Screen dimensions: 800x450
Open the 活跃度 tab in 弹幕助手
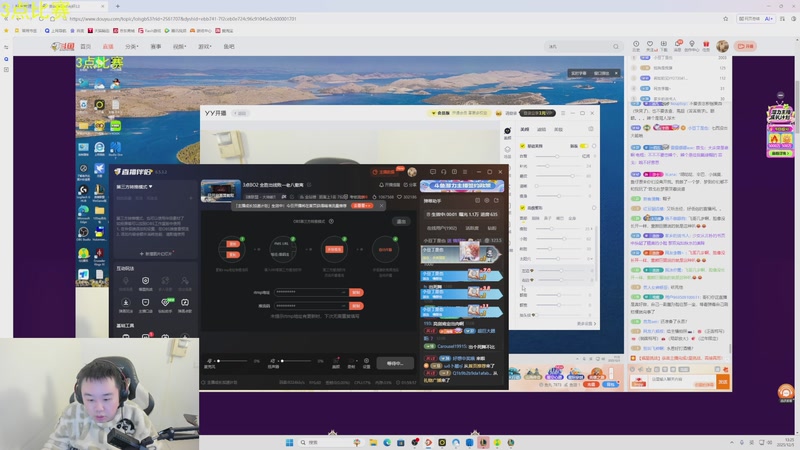[472, 228]
